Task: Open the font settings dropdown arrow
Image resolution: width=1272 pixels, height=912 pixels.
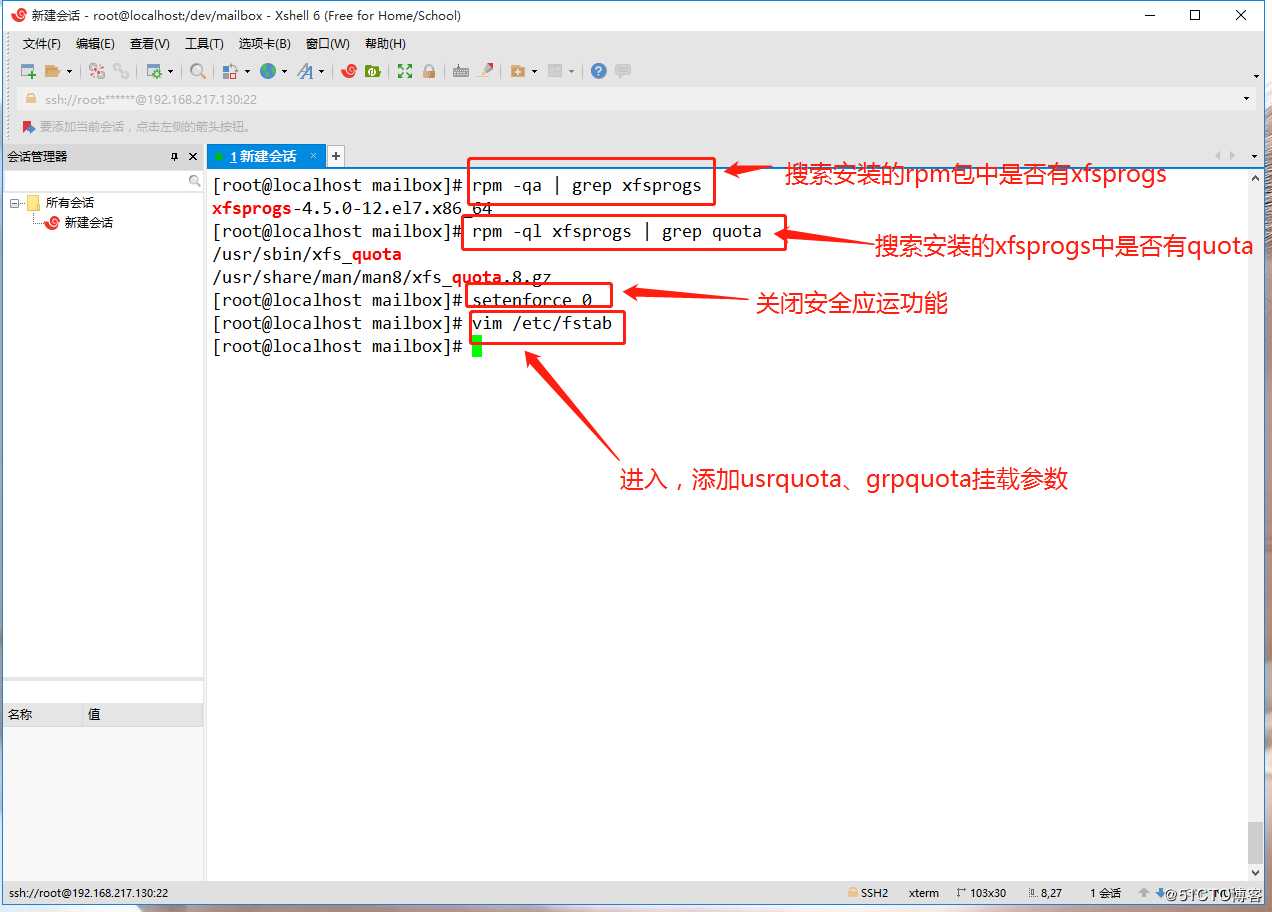Action: coord(322,71)
